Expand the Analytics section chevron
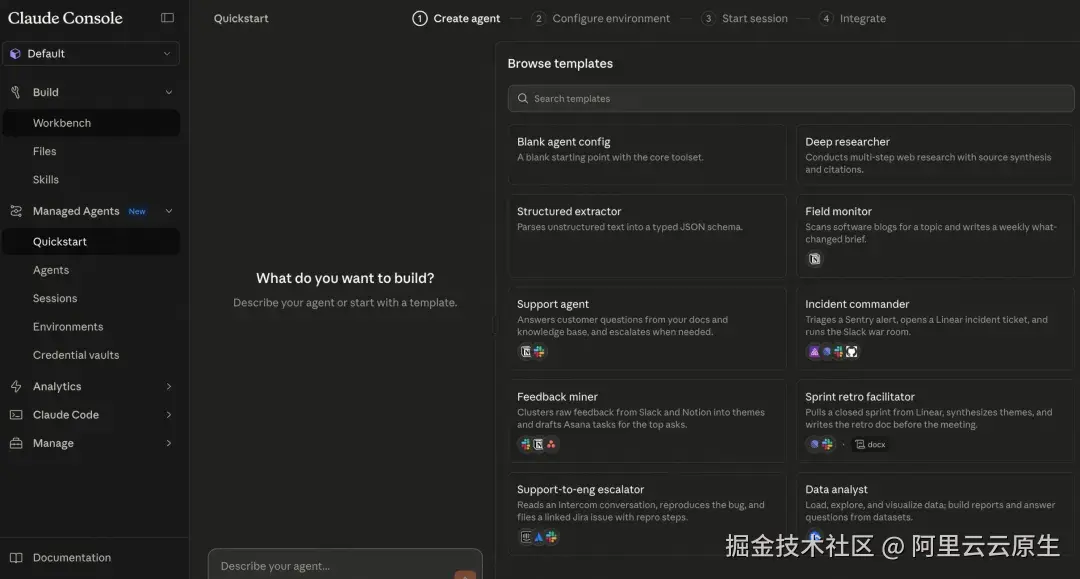The height and width of the screenshot is (579, 1080). coord(169,387)
